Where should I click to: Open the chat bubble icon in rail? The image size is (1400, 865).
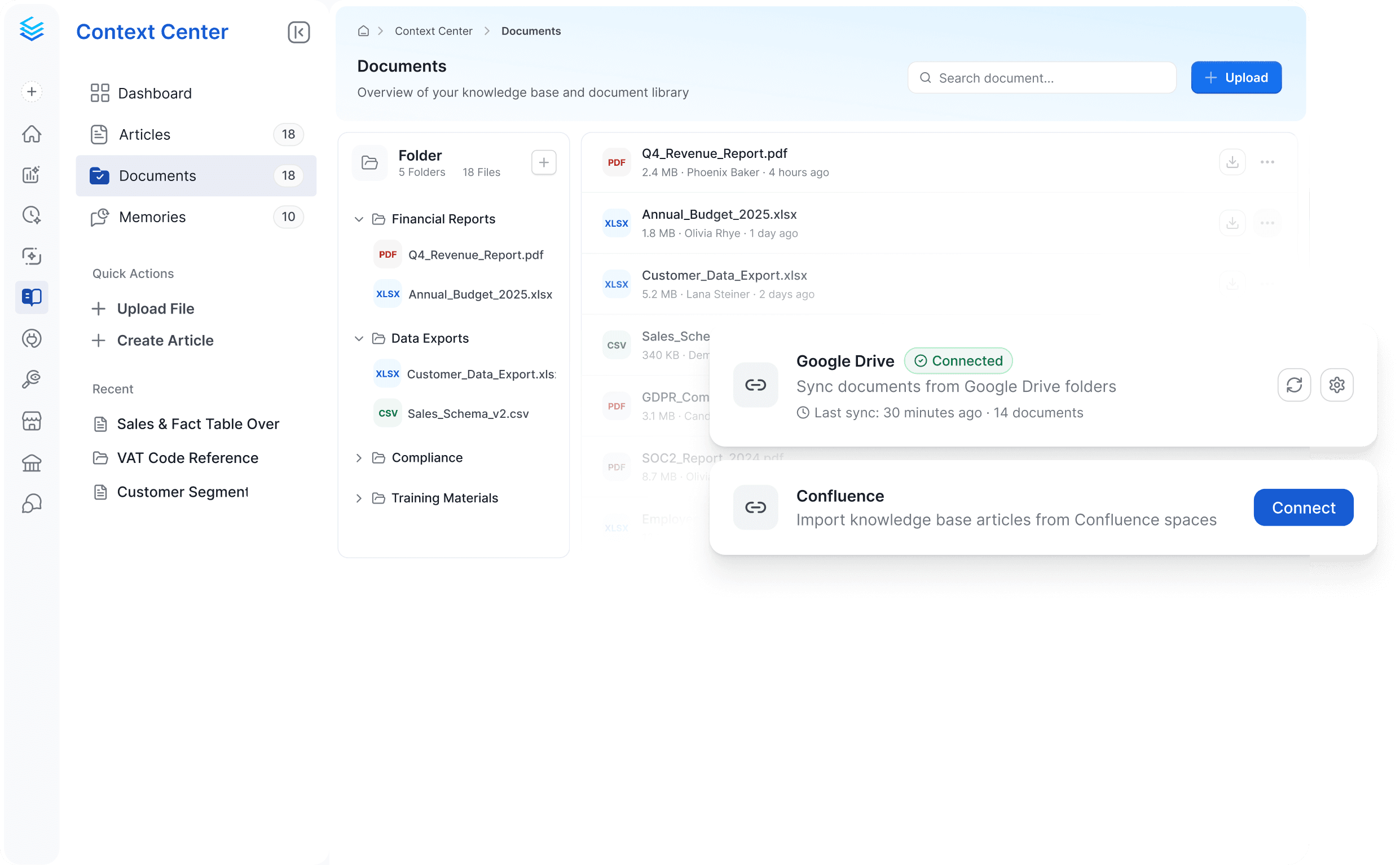pos(32,504)
